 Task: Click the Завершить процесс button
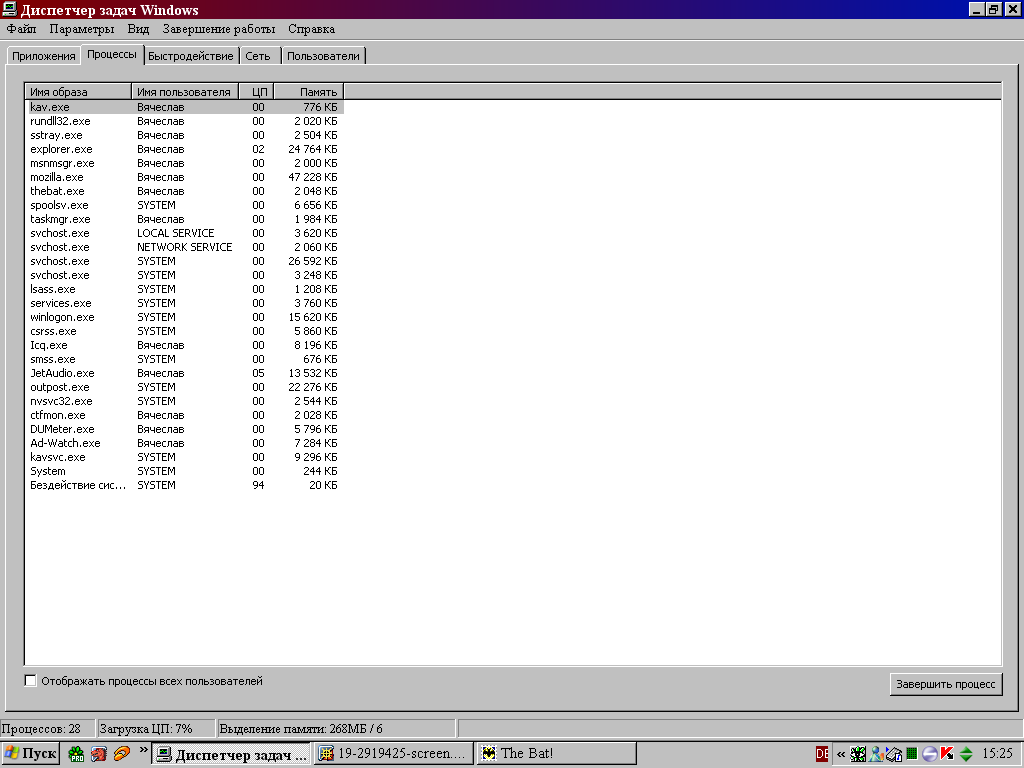(x=945, y=684)
